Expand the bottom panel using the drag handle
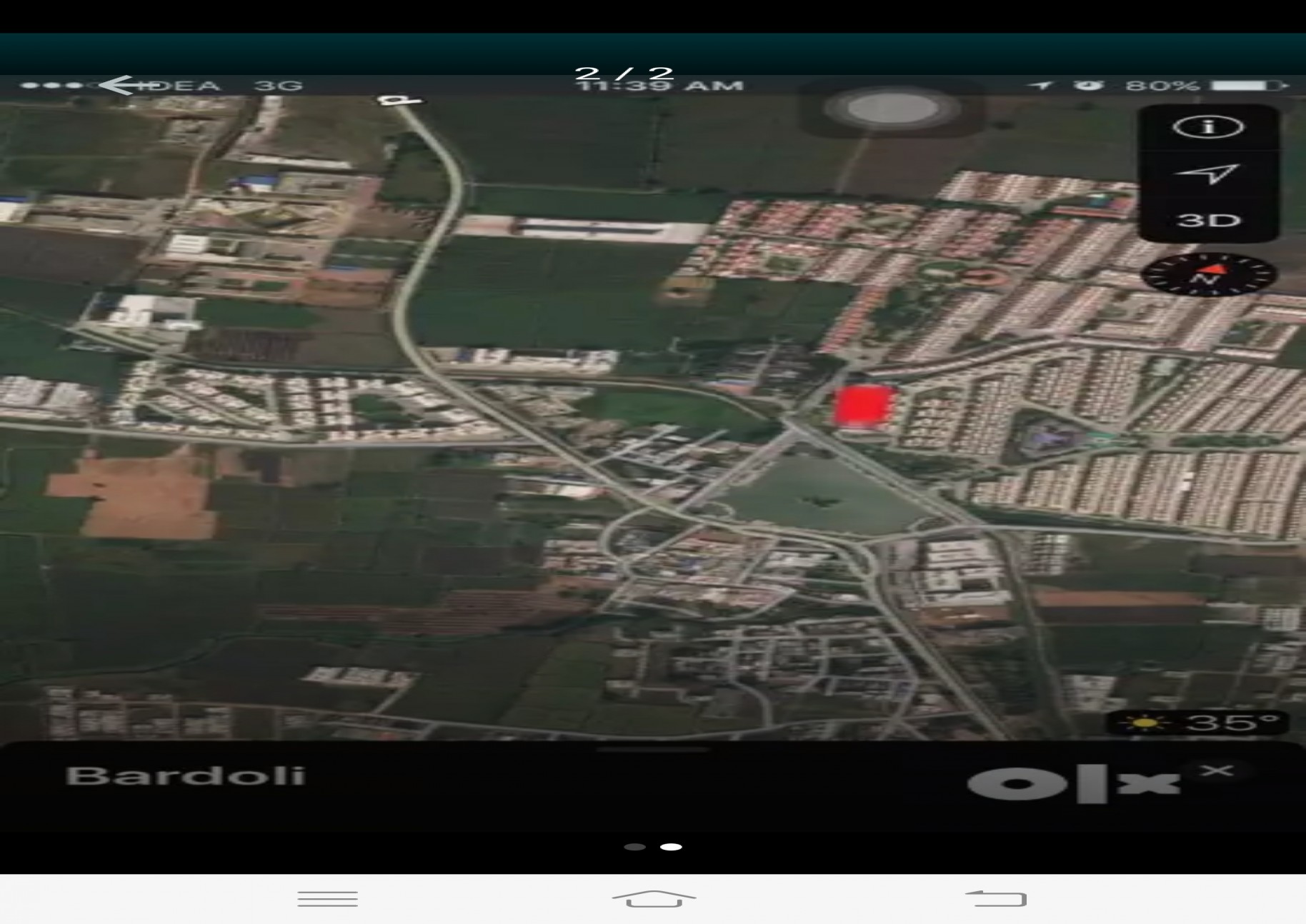The image size is (1306, 924). click(653, 749)
